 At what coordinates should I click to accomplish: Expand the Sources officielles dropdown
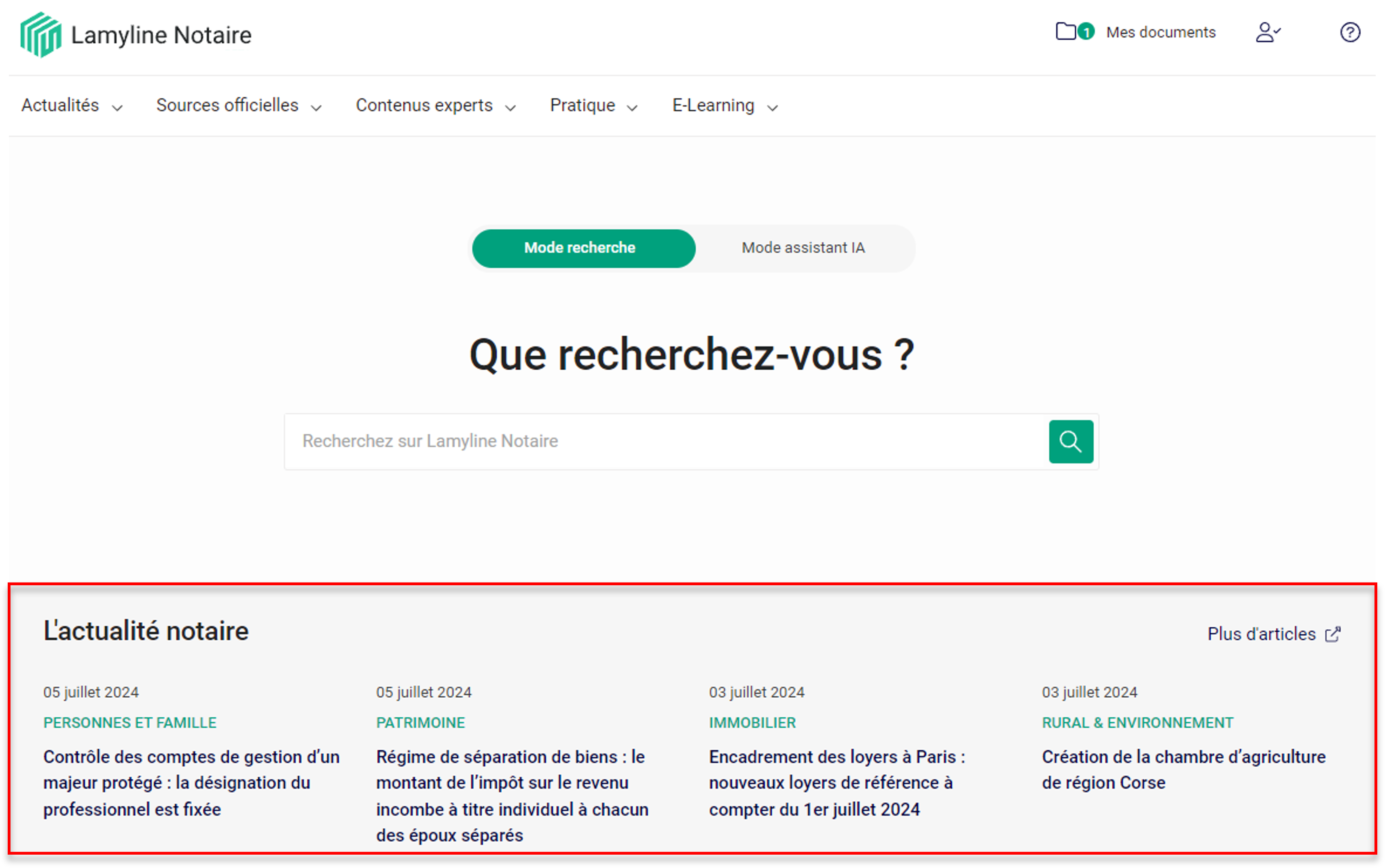[x=238, y=106]
